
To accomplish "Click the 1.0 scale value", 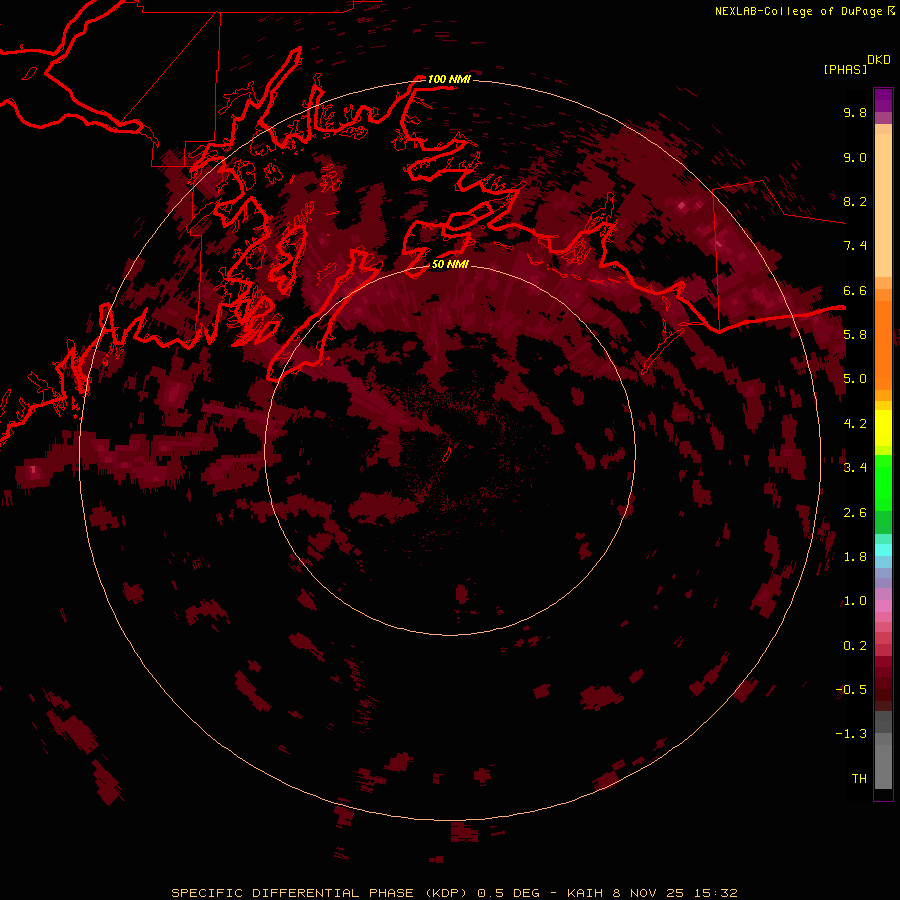I will 855,601.
